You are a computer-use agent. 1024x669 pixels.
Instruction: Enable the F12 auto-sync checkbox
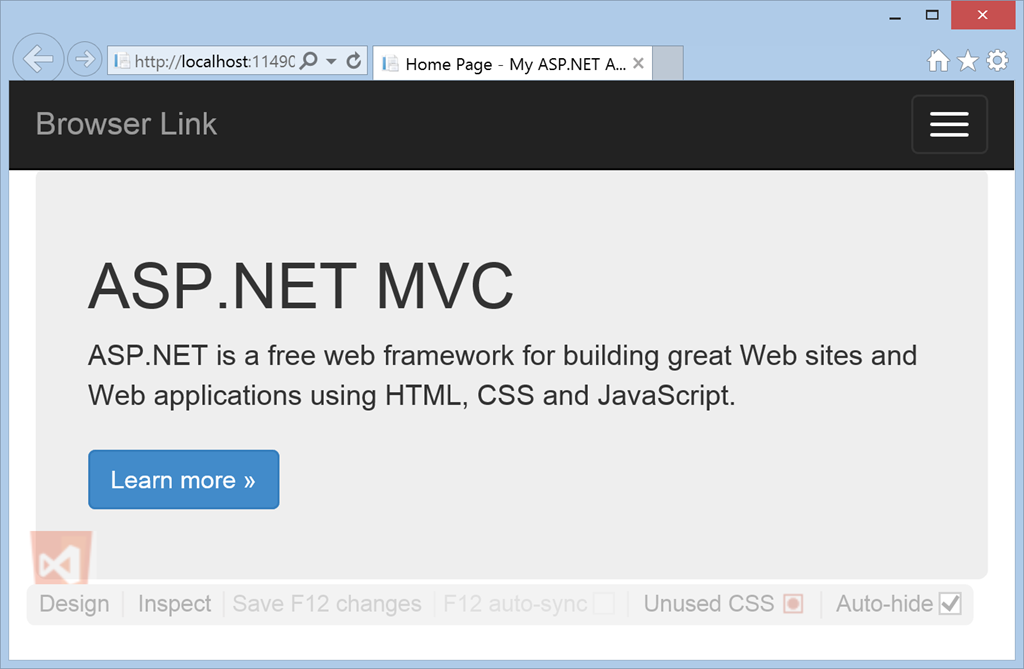[603, 604]
